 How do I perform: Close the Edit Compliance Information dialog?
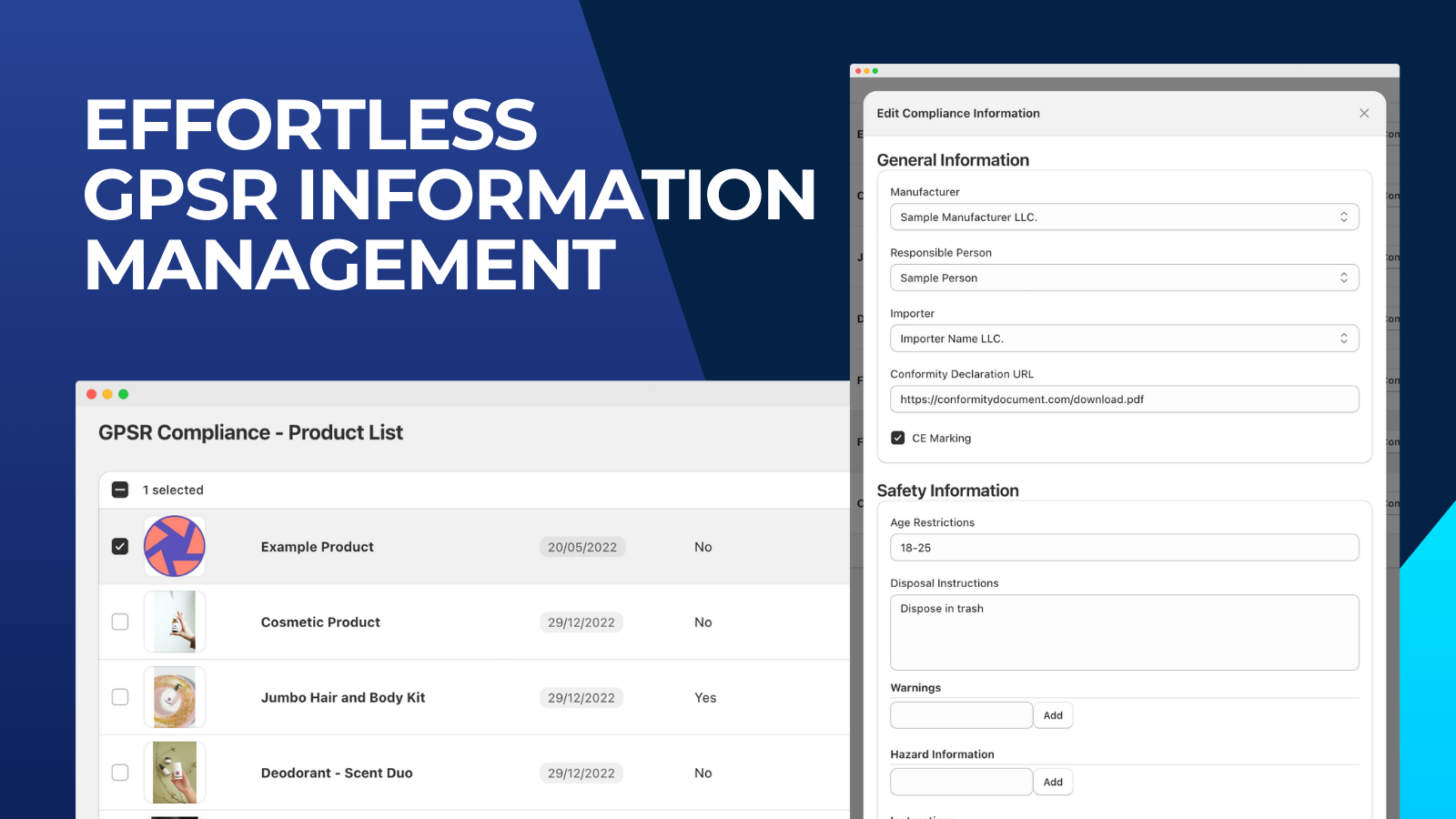tap(1364, 113)
